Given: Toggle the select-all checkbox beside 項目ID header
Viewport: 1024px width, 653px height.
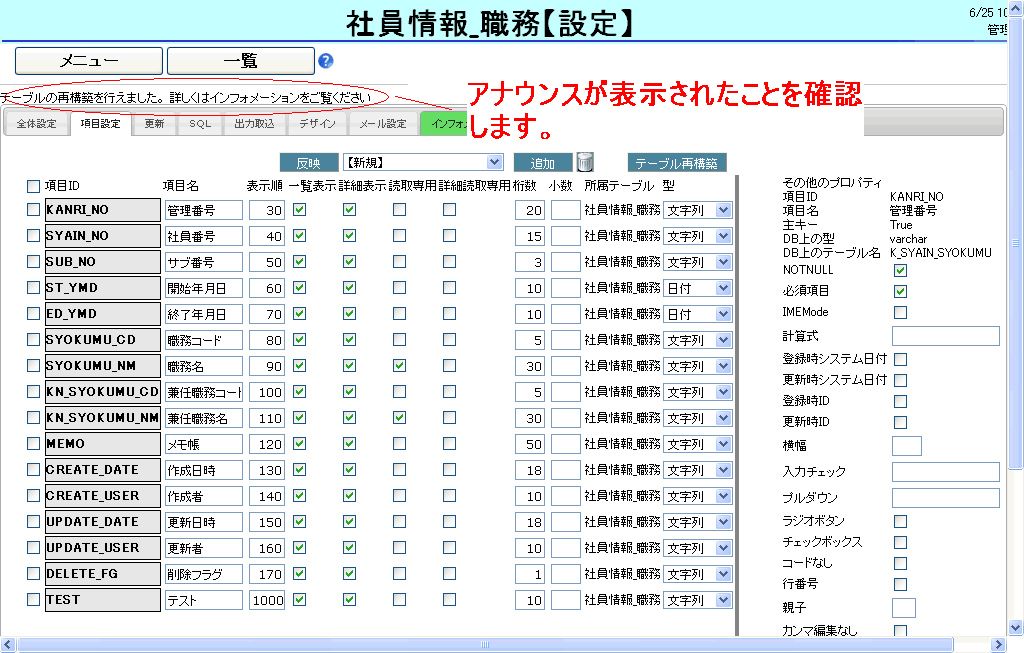Looking at the screenshot, I should tap(34, 185).
